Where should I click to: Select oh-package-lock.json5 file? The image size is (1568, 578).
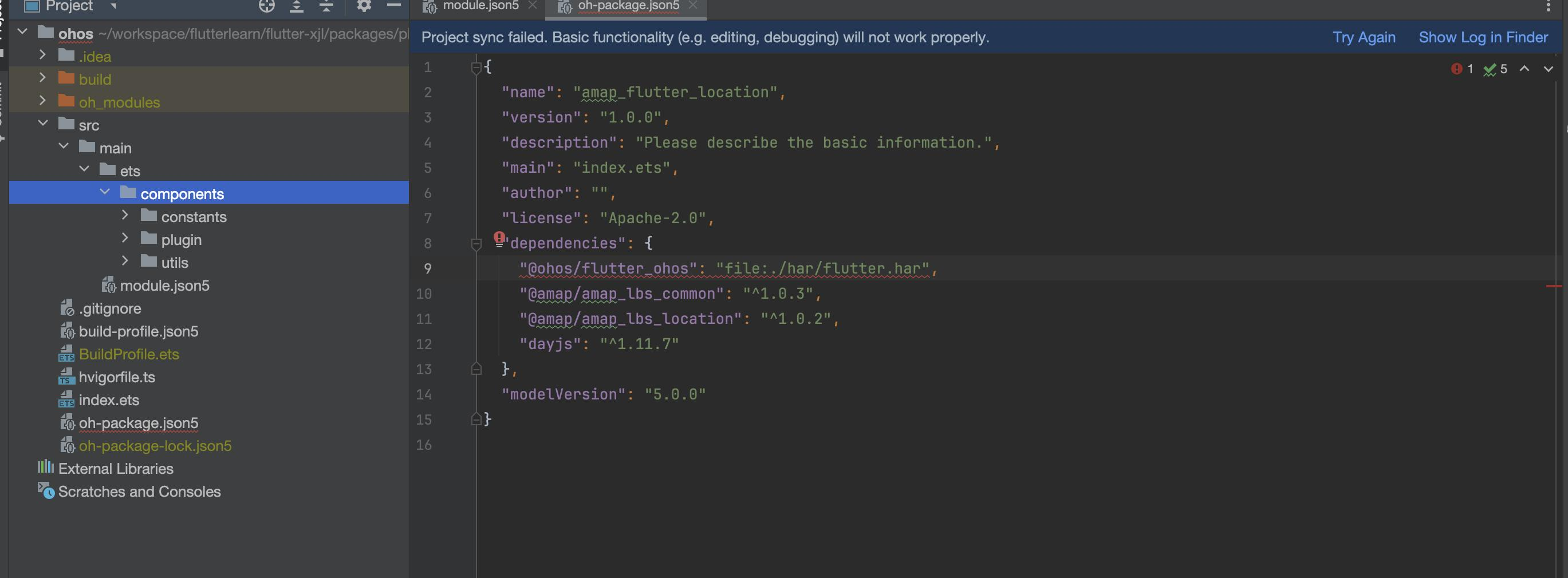click(x=155, y=446)
